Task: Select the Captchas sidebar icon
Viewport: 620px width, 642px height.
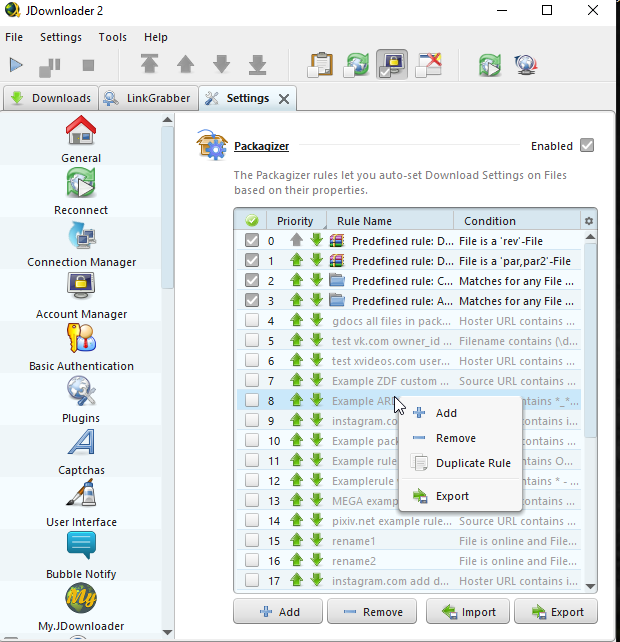Action: (x=81, y=444)
